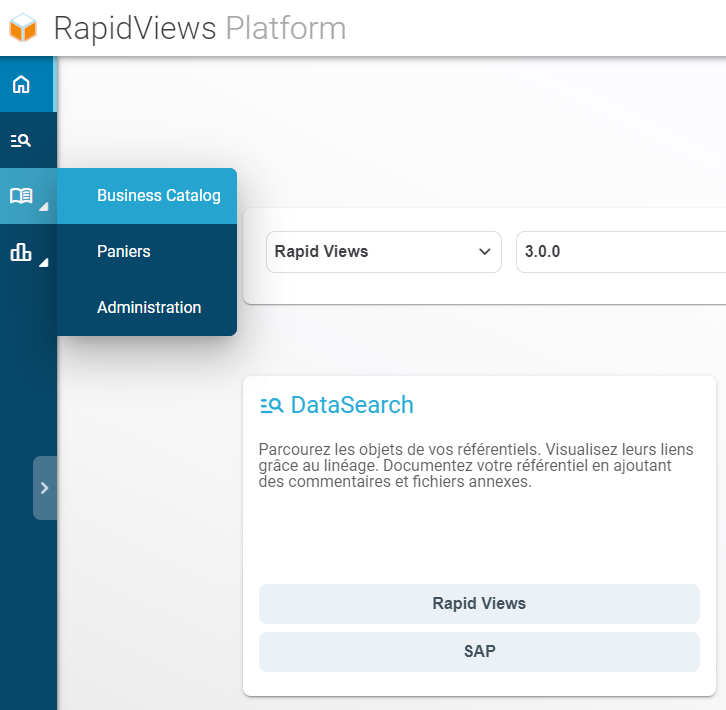The image size is (726, 710).
Task: Click the bar chart sidebar icon
Action: [x=21, y=252]
